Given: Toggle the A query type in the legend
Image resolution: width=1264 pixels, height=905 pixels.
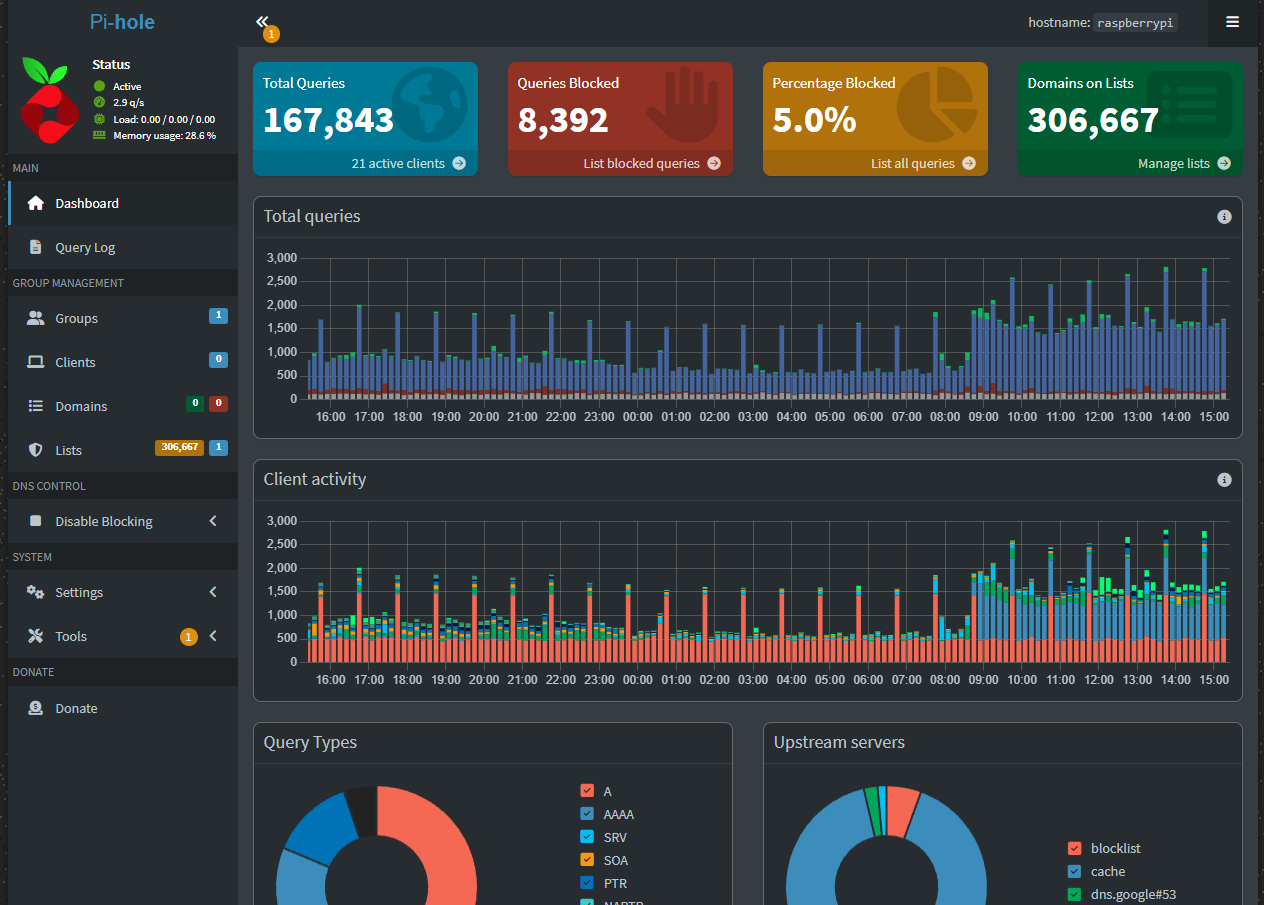Looking at the screenshot, I should click(x=587, y=790).
